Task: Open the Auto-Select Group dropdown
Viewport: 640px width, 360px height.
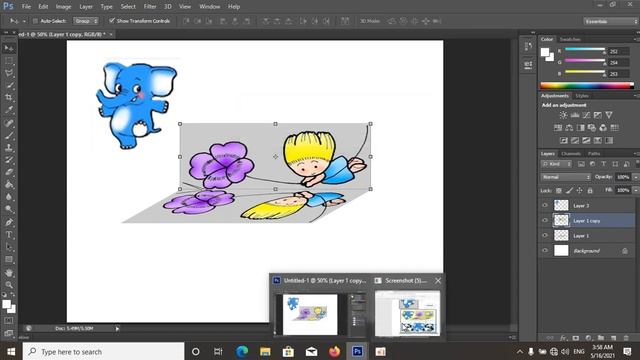Action: (x=86, y=21)
